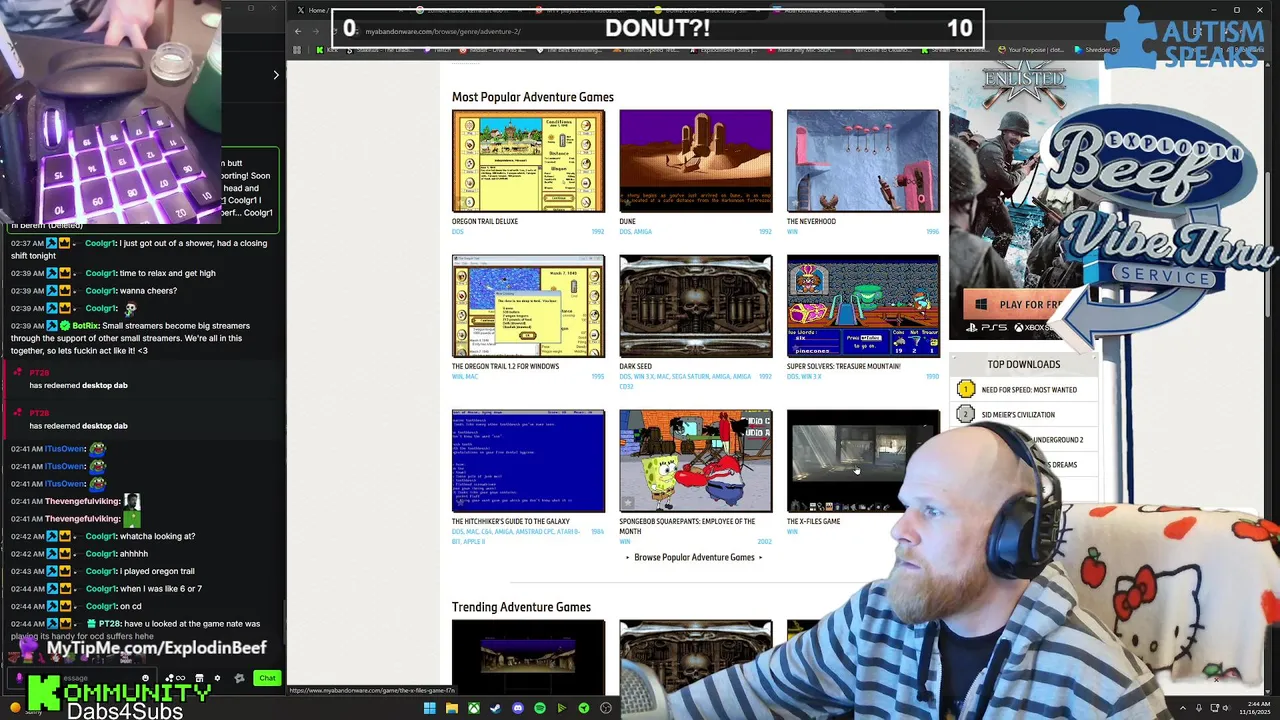Open Spotify from taskbar
The width and height of the screenshot is (1280, 720).
point(540,708)
